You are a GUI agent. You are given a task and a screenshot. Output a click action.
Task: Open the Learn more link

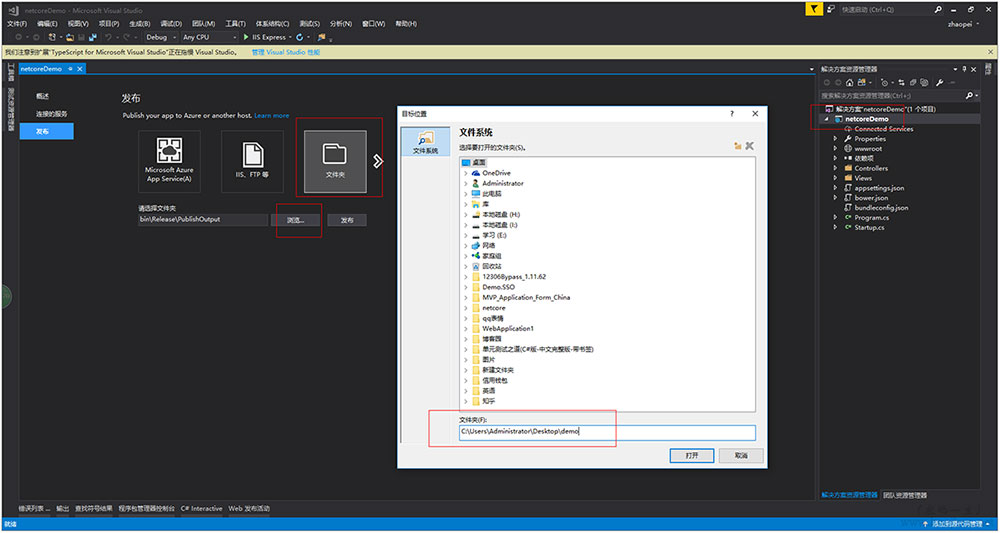coord(272,116)
